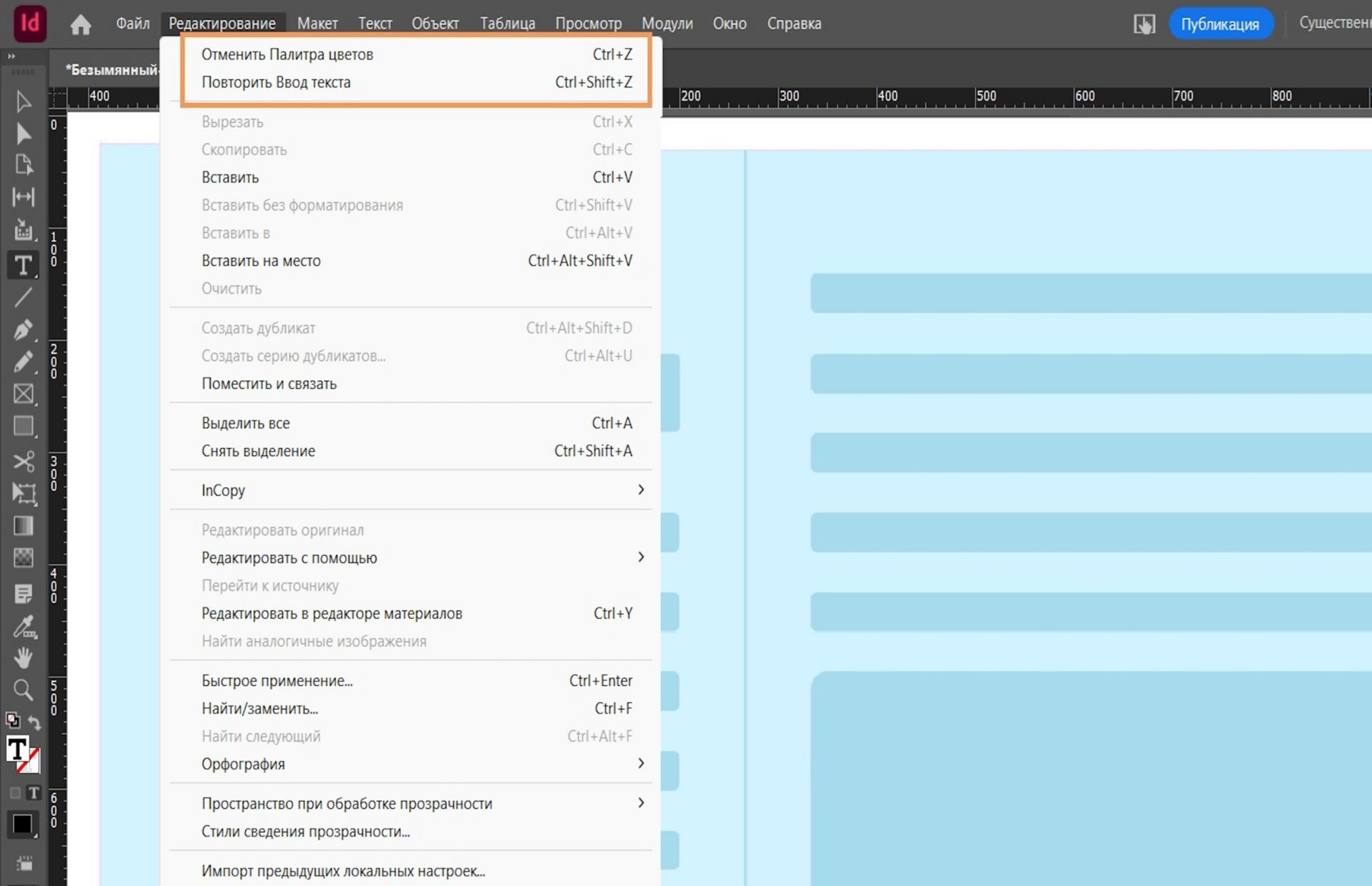1372x886 pixels.
Task: Open the Макет menu
Action: tap(317, 24)
